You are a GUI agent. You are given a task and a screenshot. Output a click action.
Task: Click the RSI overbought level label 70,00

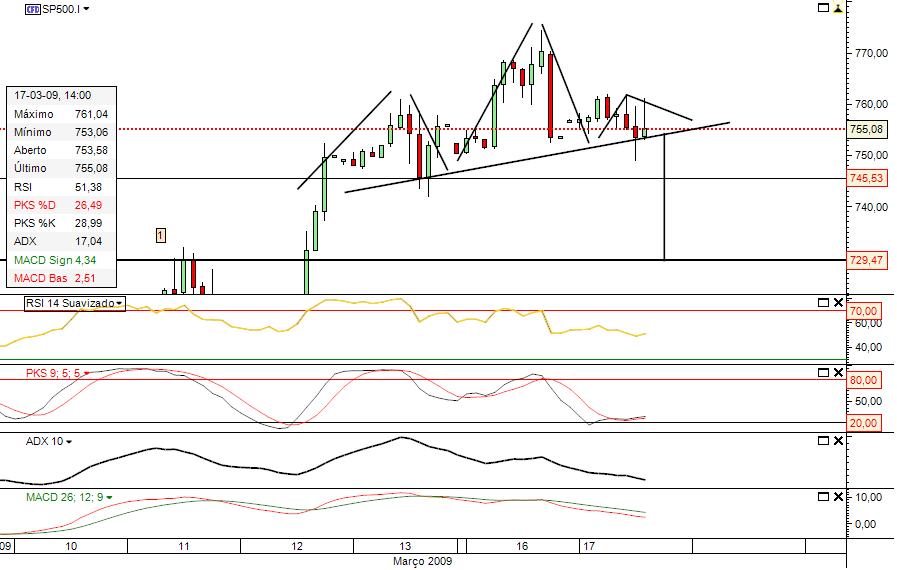click(863, 311)
